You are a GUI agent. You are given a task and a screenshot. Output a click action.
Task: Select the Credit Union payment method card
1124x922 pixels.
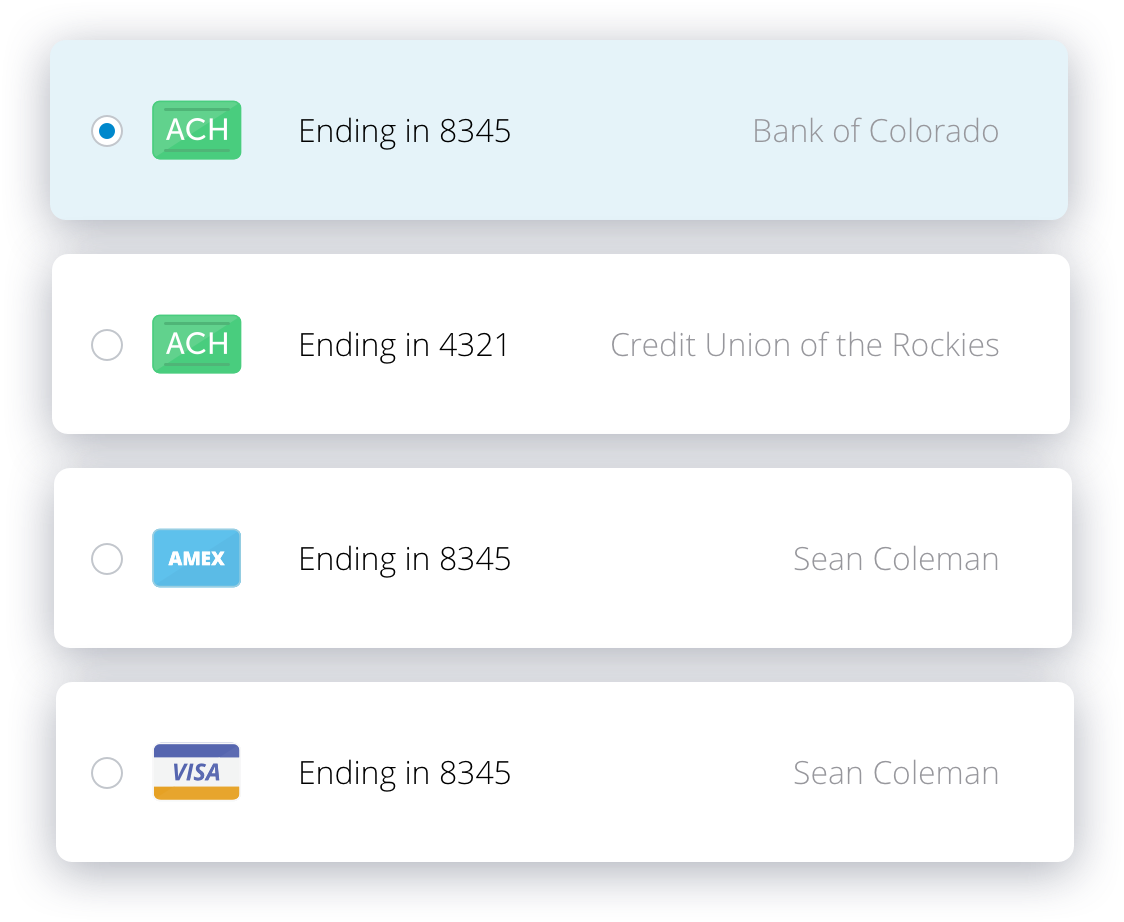click(x=561, y=344)
